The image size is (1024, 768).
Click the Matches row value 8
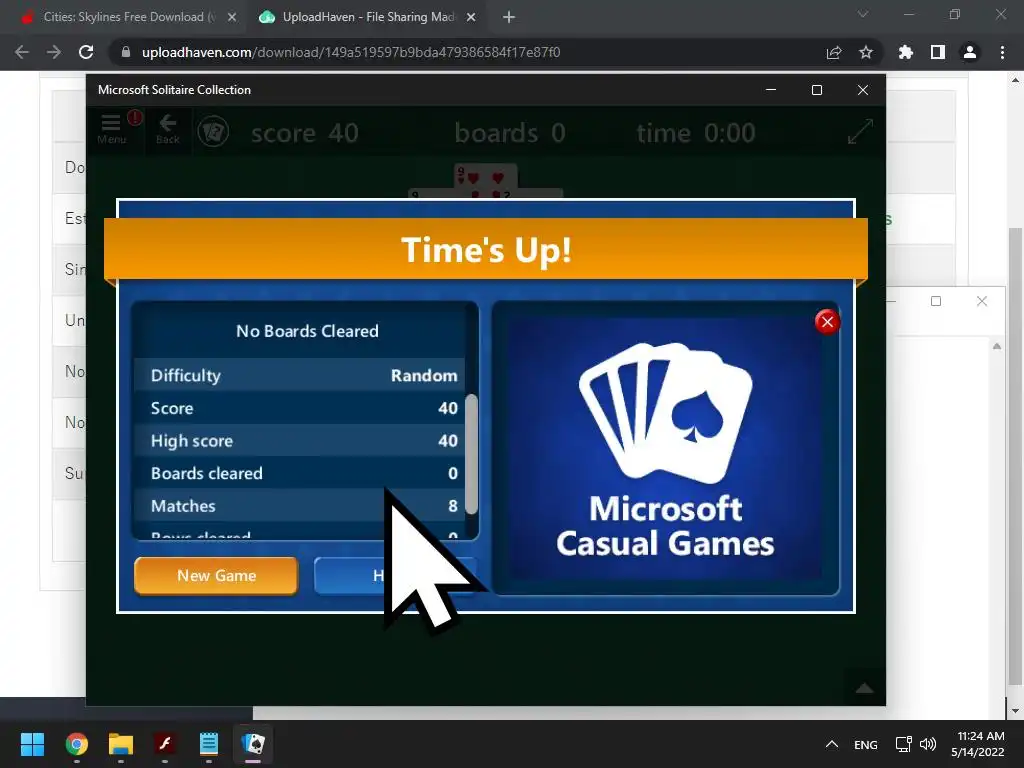coord(453,506)
